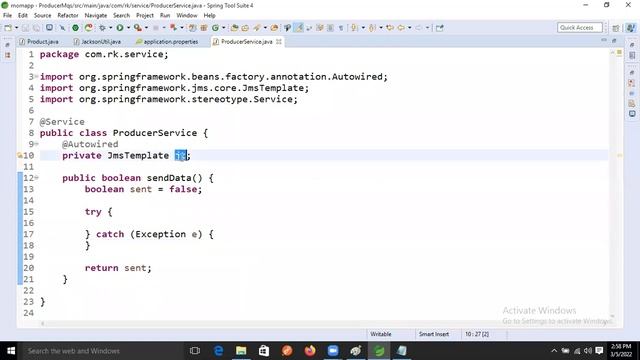Image resolution: width=640 pixels, height=360 pixels.
Task: Toggle Mark Occurrences highlighted icon
Action: tap(299, 28)
